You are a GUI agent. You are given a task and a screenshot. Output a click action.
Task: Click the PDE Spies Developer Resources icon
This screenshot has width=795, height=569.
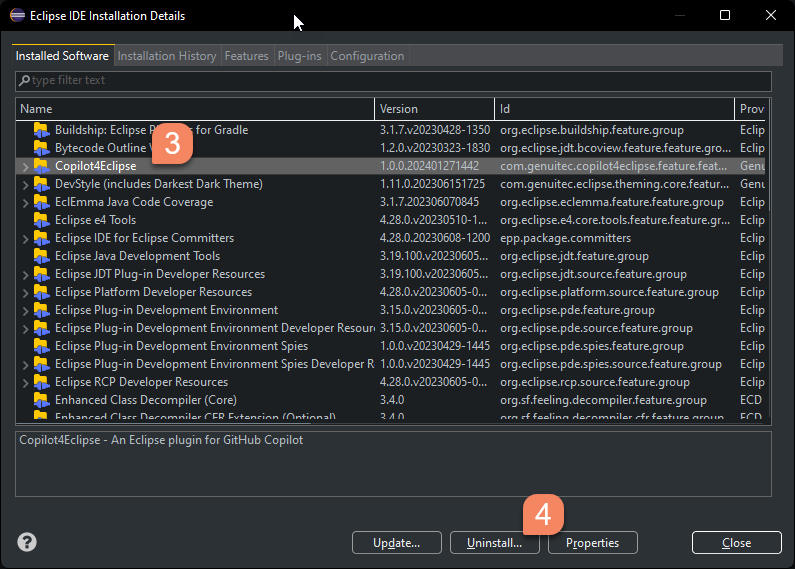point(42,364)
